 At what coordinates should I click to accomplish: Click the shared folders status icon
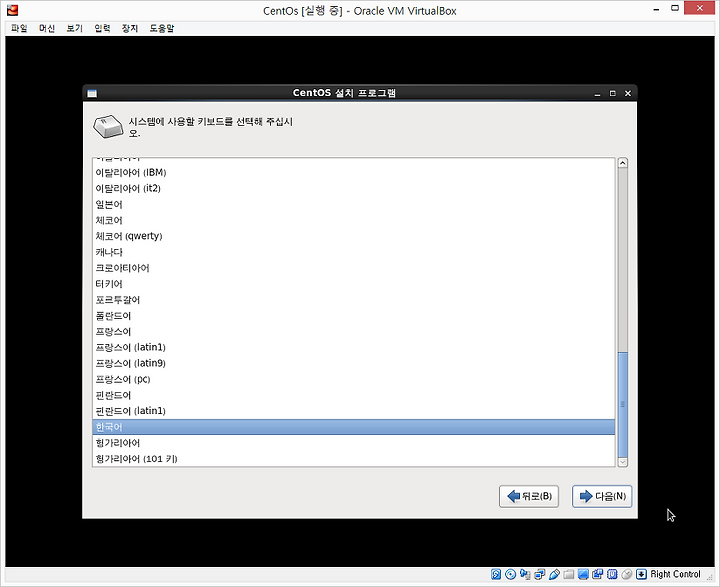click(569, 574)
